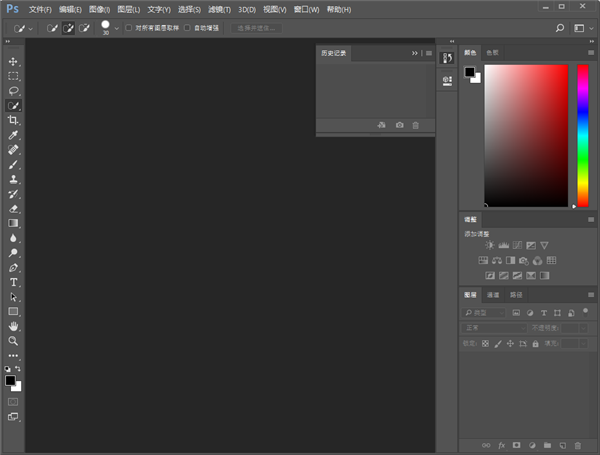Select the Eyedropper tool
Image resolution: width=600 pixels, height=455 pixels.
pyautogui.click(x=14, y=134)
